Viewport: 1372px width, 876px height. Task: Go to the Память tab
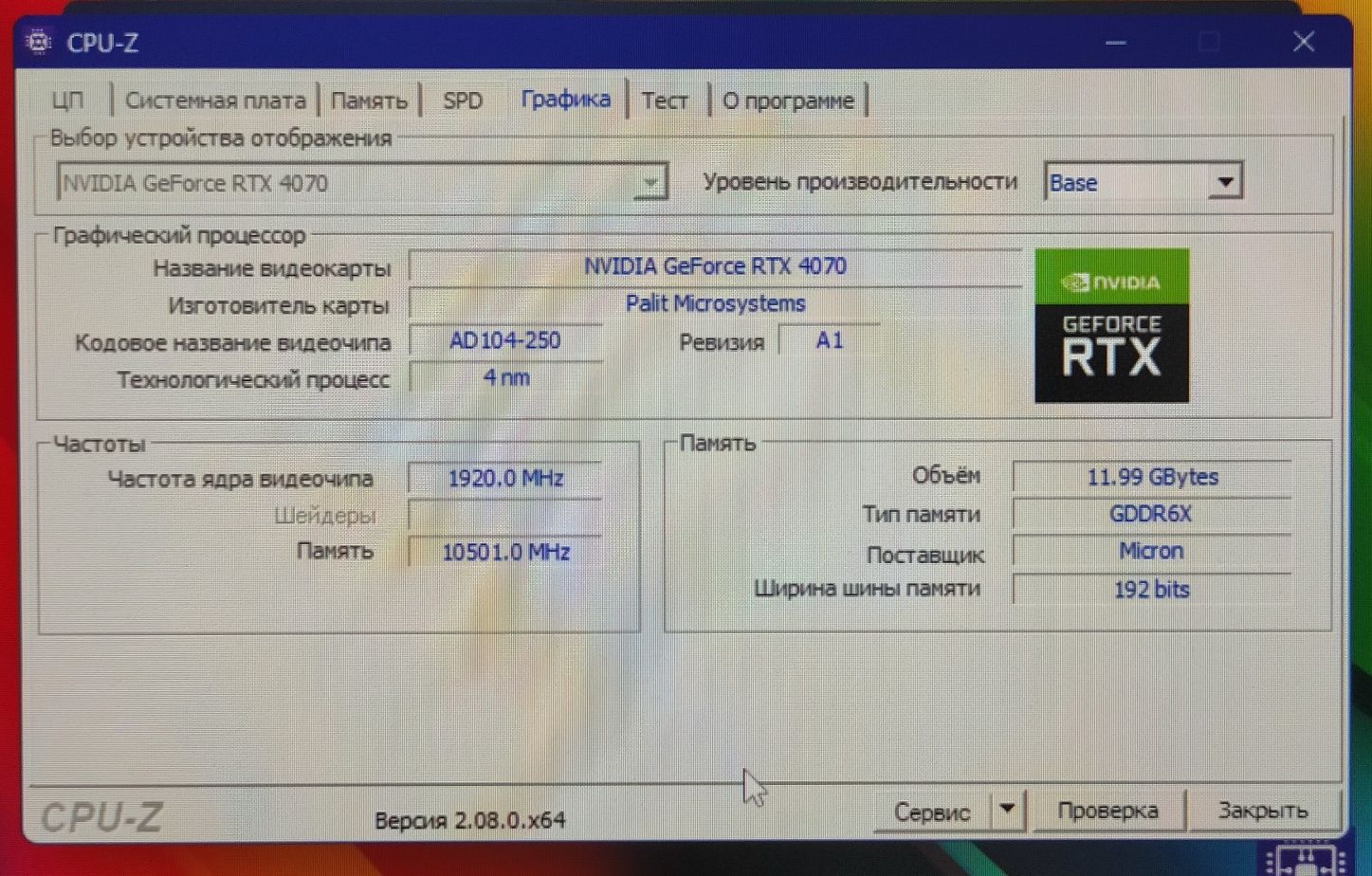[369, 100]
